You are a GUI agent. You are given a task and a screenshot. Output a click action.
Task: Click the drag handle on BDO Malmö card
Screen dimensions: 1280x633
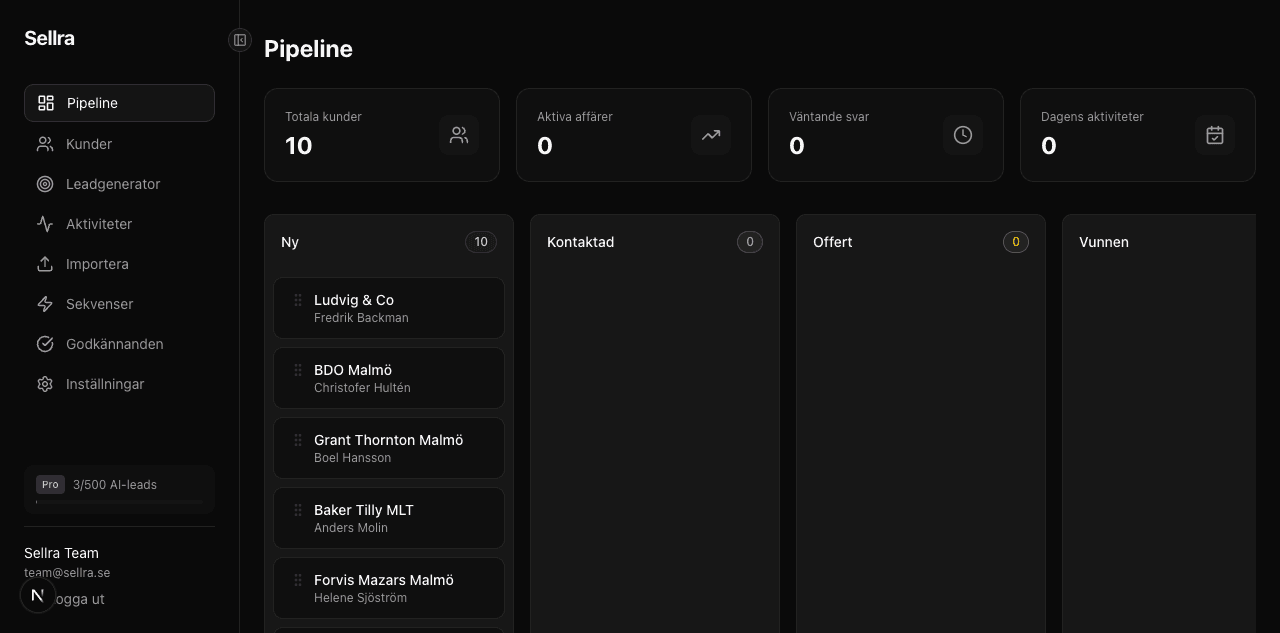(298, 370)
